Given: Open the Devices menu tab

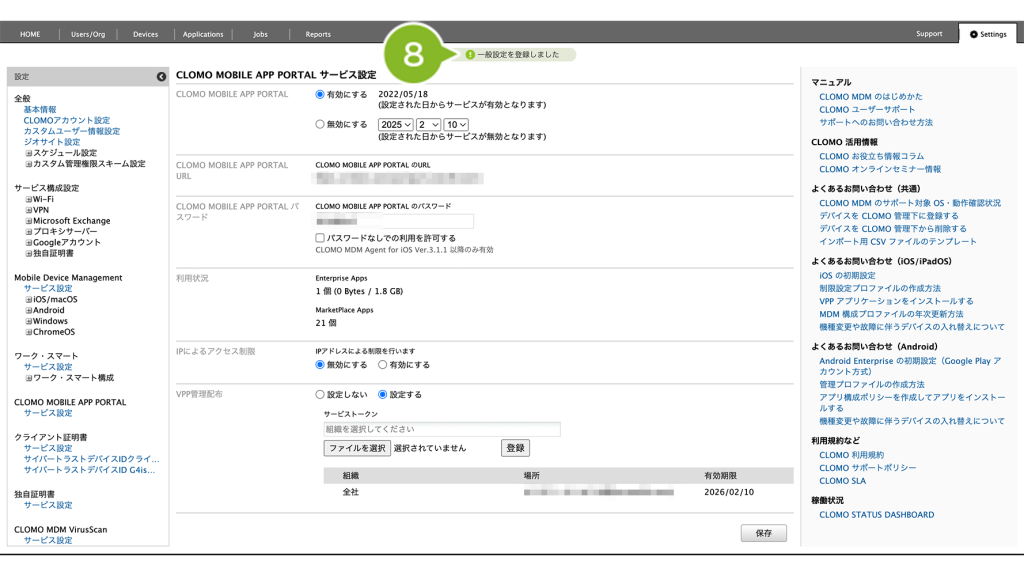Looking at the screenshot, I should (x=146, y=34).
